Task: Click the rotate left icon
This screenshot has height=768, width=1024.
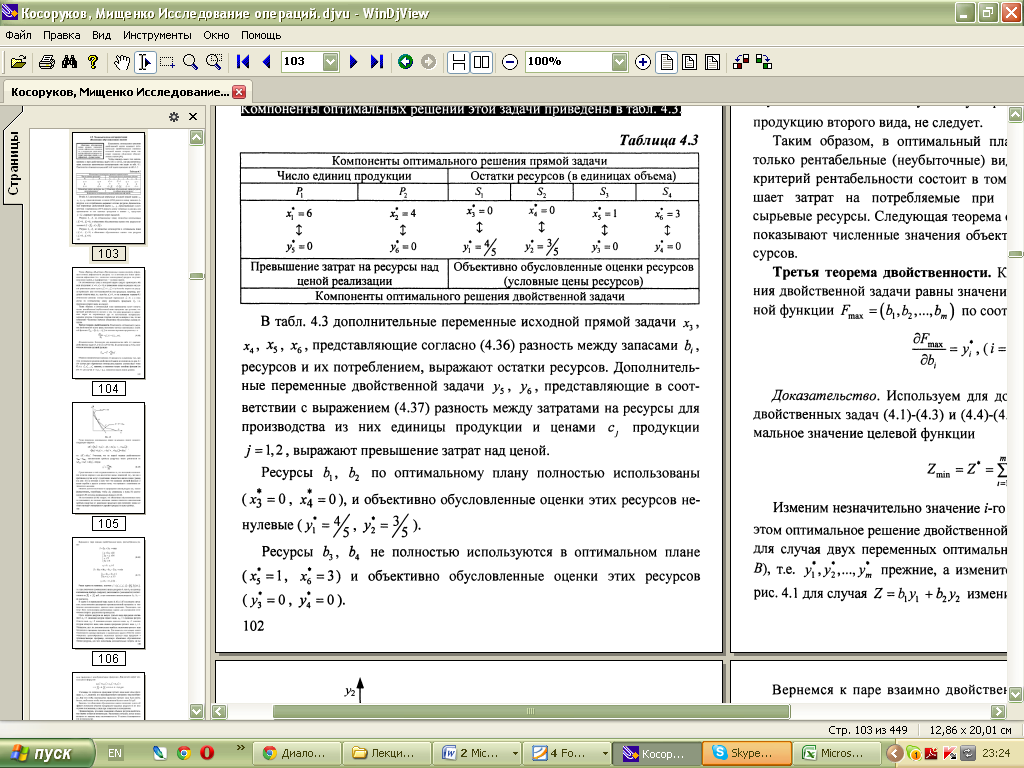Action: pyautogui.click(x=741, y=62)
